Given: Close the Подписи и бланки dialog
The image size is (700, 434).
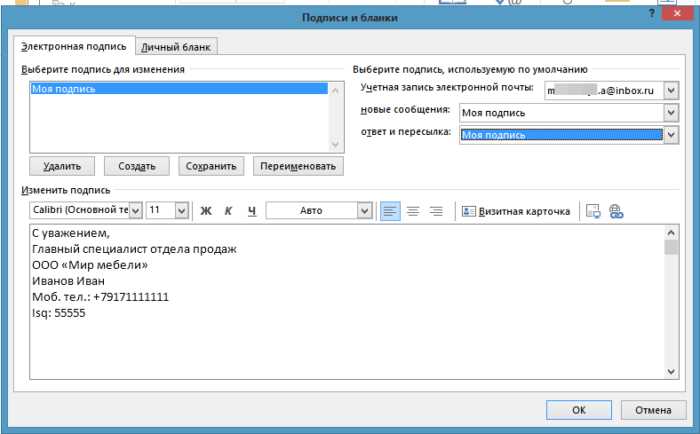Looking at the screenshot, I should pyautogui.click(x=677, y=14).
